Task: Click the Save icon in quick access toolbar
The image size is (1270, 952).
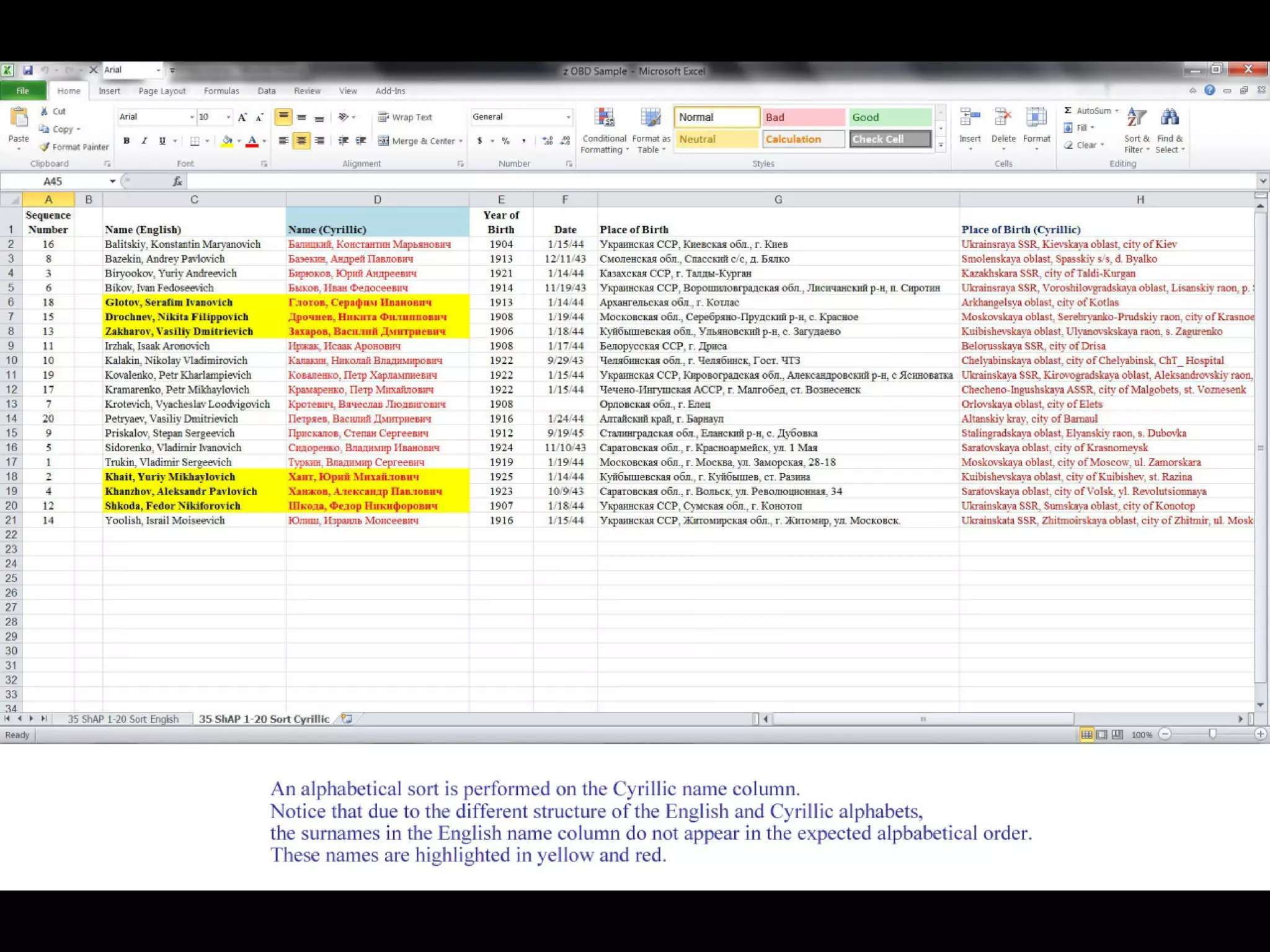Action: click(28, 70)
